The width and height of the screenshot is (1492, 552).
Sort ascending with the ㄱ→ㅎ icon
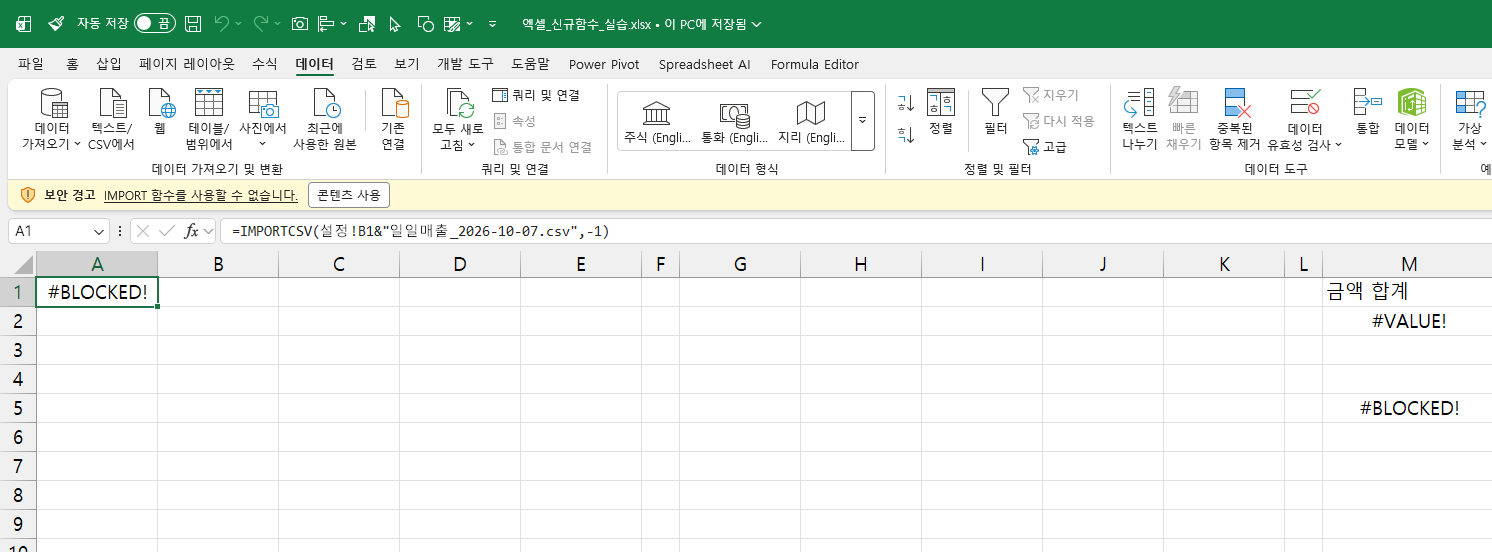(905, 102)
